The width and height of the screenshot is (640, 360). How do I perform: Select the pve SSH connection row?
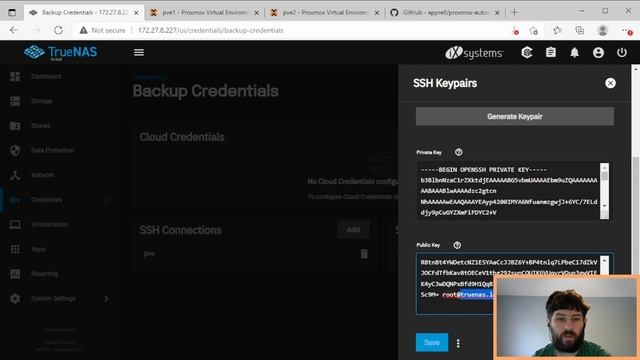256,253
